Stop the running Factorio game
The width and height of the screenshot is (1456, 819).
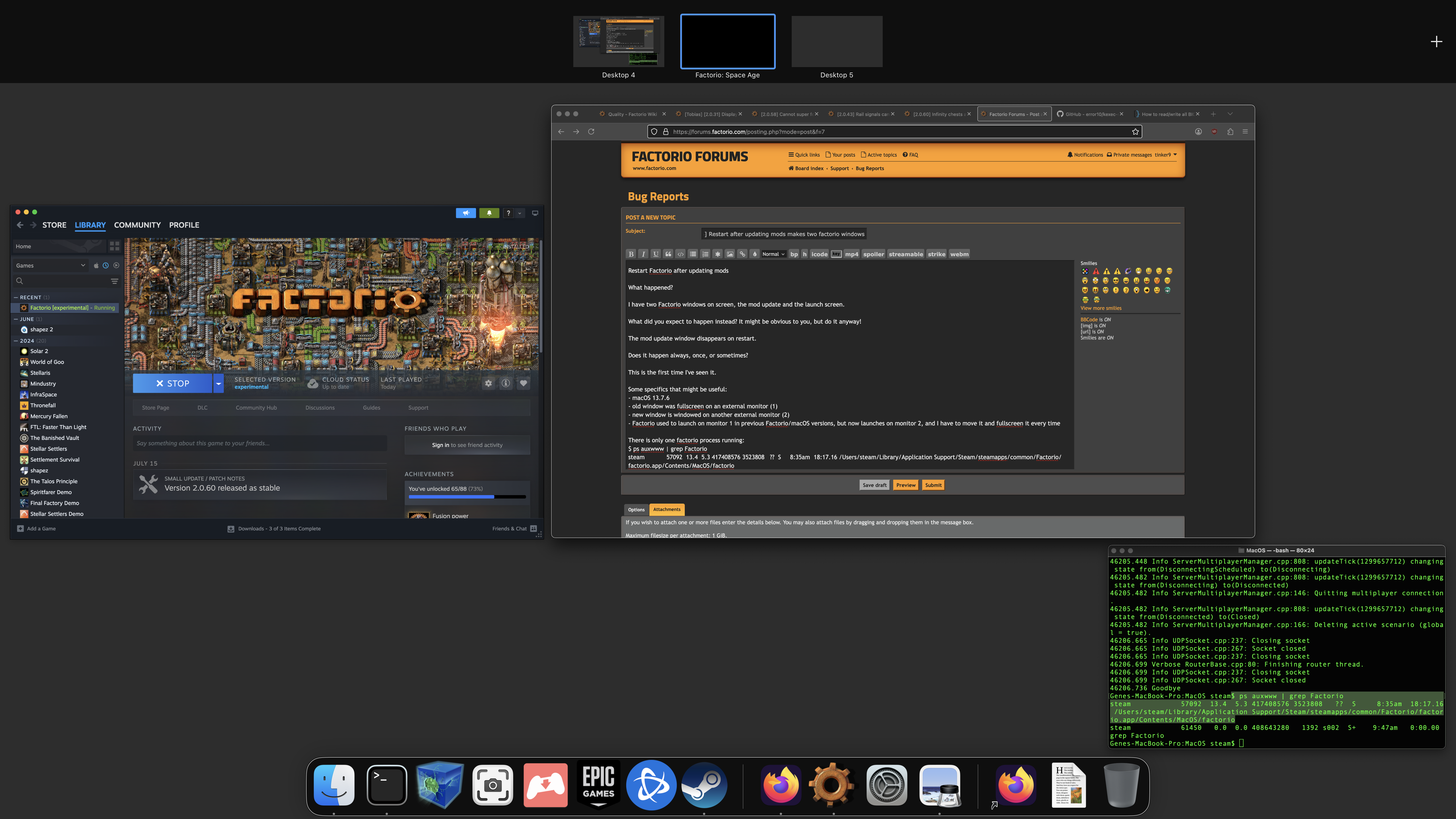tap(172, 383)
